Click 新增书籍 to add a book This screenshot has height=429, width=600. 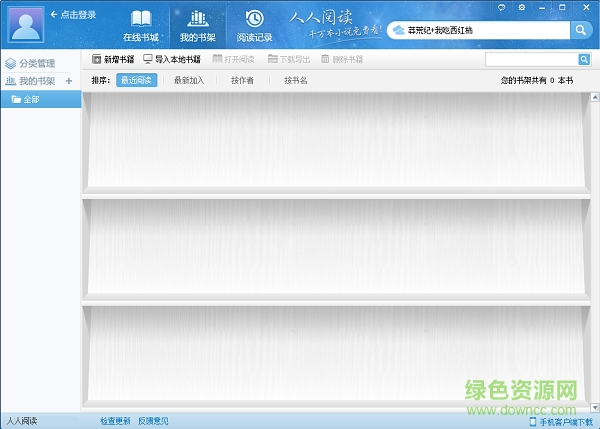pos(113,59)
